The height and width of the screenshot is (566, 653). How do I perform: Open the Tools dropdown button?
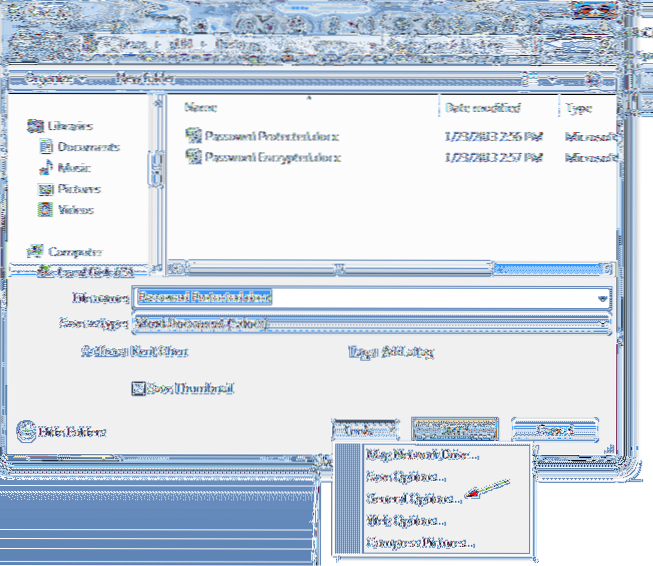click(361, 430)
